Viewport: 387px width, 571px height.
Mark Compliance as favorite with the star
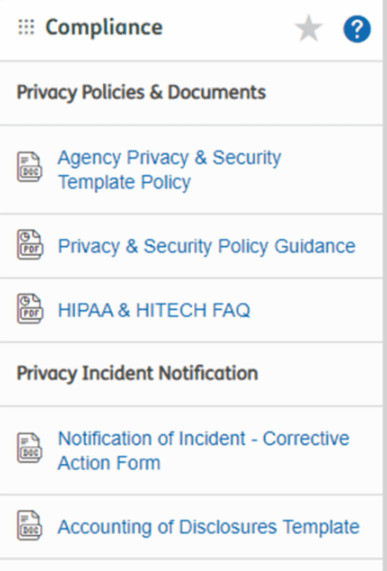pos(308,28)
